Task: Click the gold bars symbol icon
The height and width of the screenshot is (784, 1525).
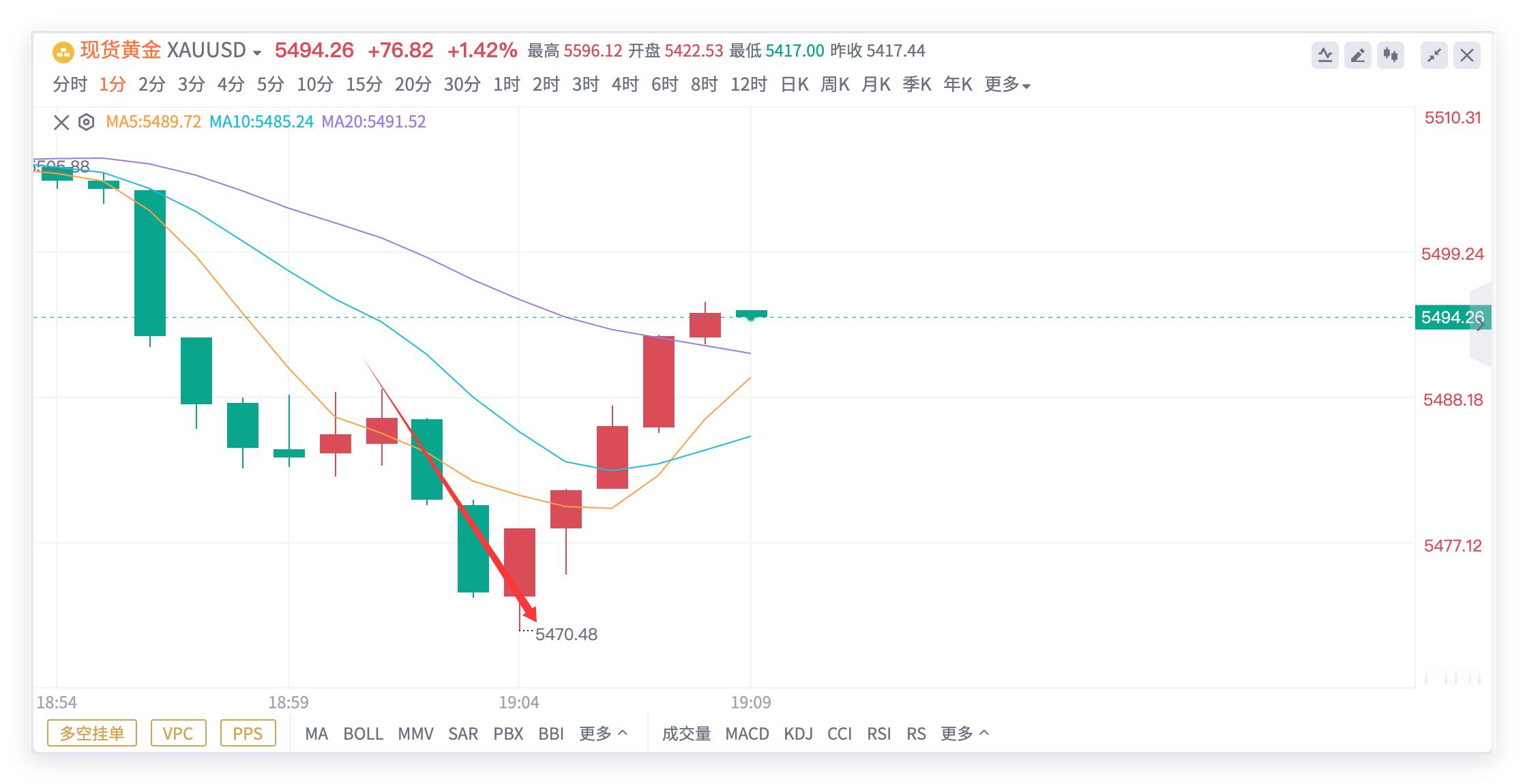Action: [63, 51]
